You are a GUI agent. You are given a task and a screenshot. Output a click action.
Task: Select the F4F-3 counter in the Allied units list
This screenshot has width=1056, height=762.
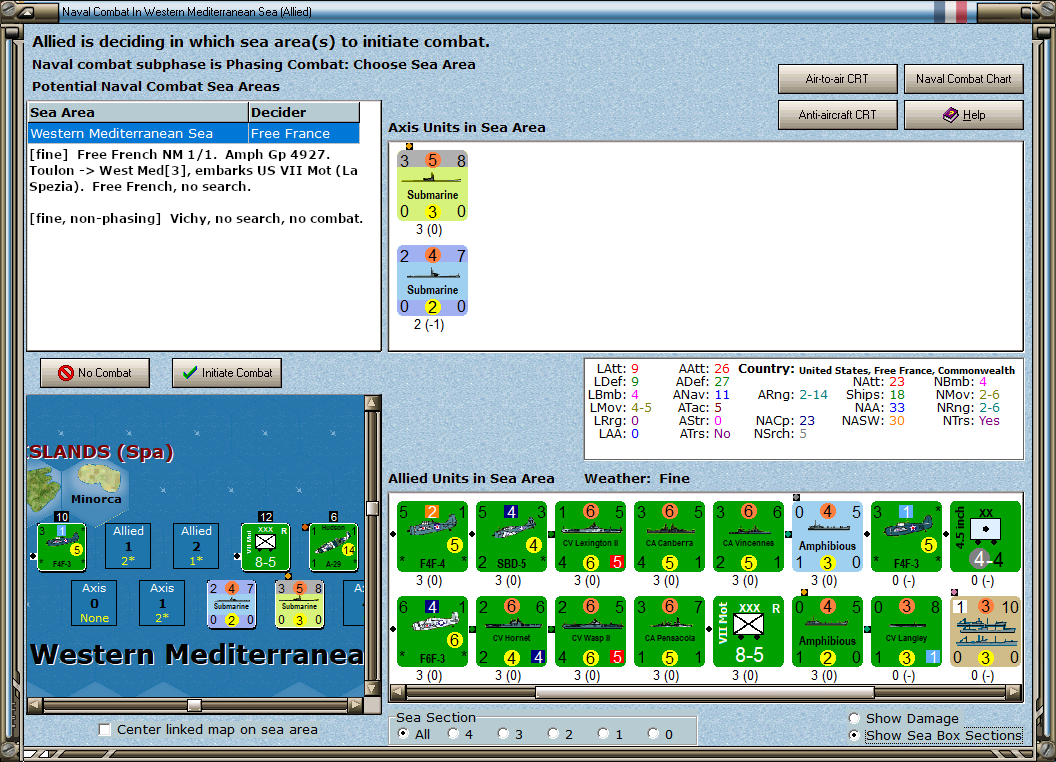(906, 536)
